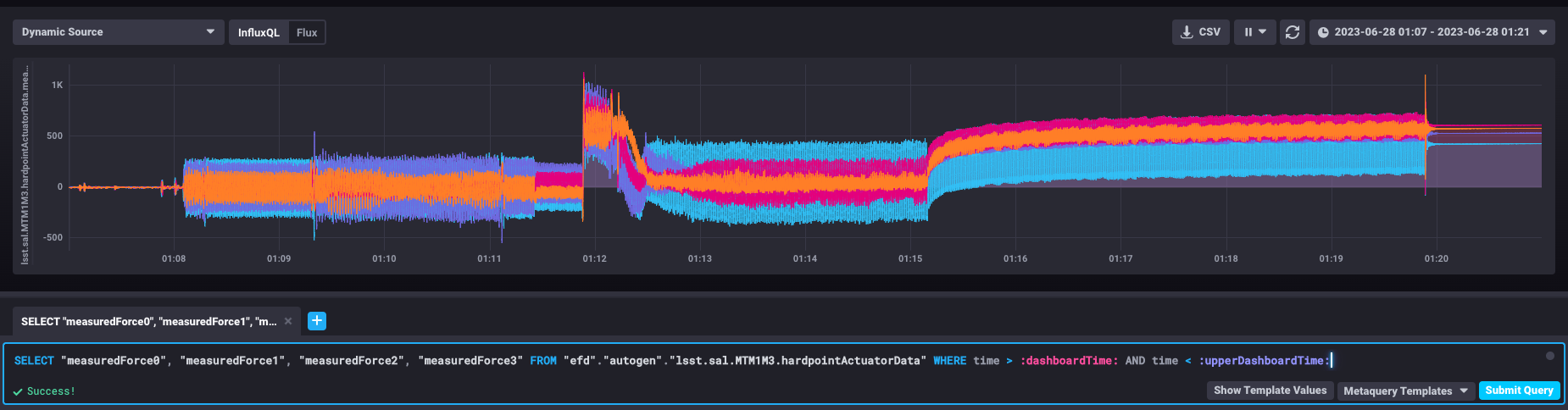
Task: Switch query language to InfluxQL
Action: tap(259, 32)
